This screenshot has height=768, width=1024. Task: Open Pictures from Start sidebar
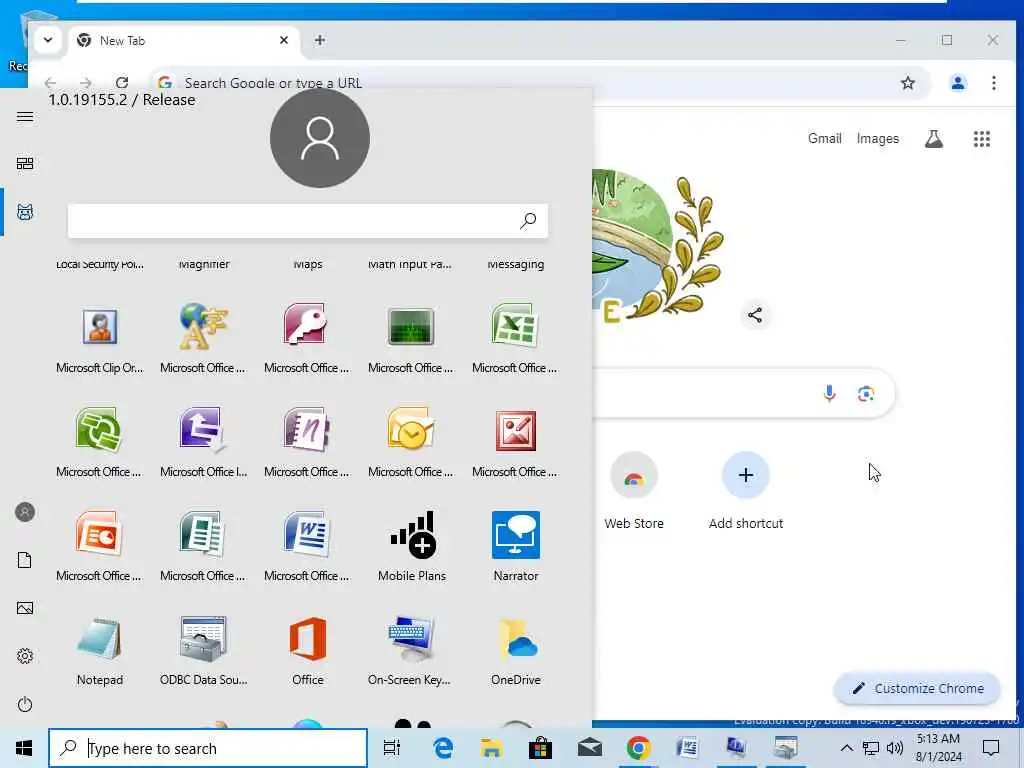point(25,608)
